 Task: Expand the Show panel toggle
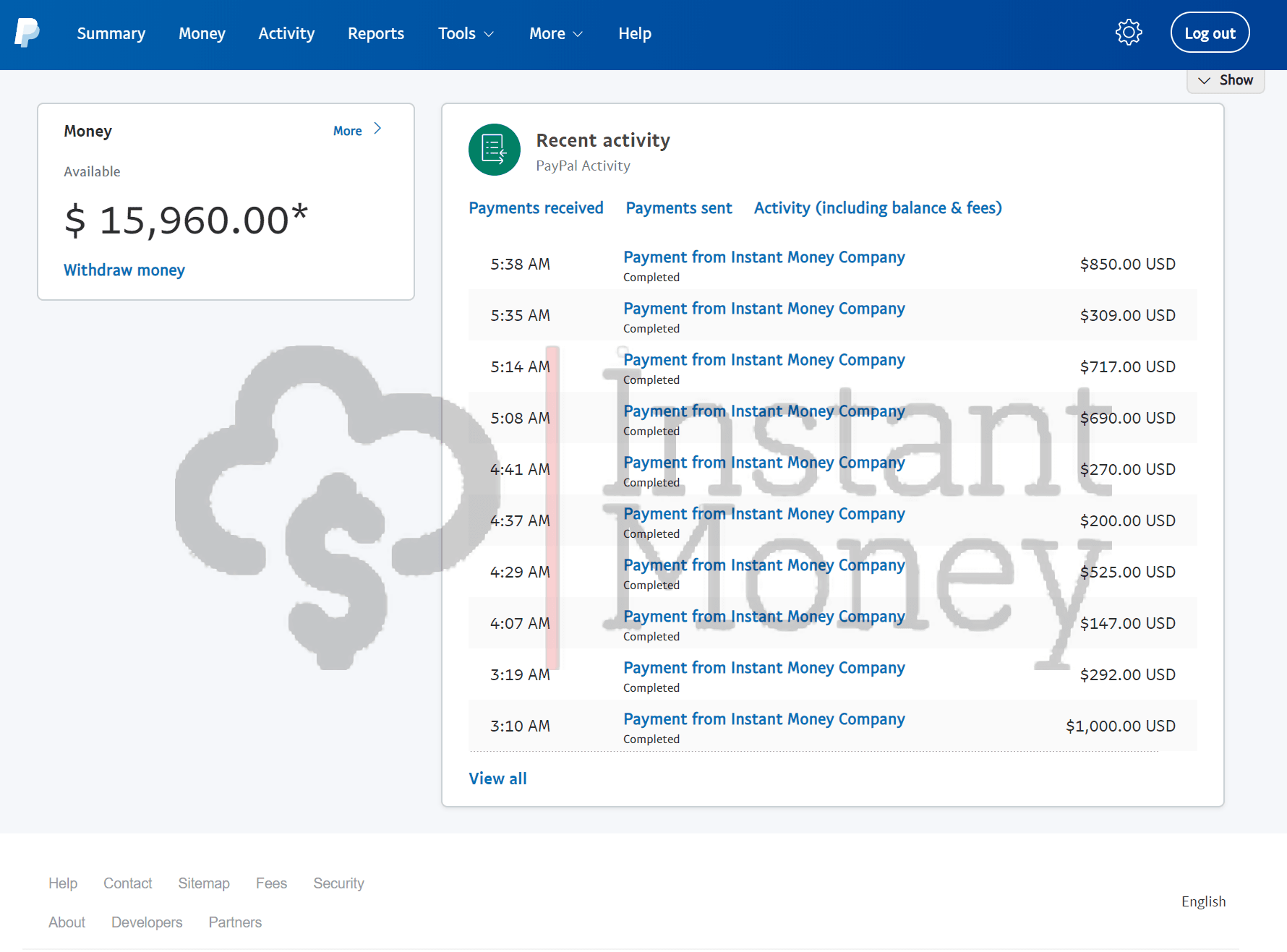tap(1226, 80)
